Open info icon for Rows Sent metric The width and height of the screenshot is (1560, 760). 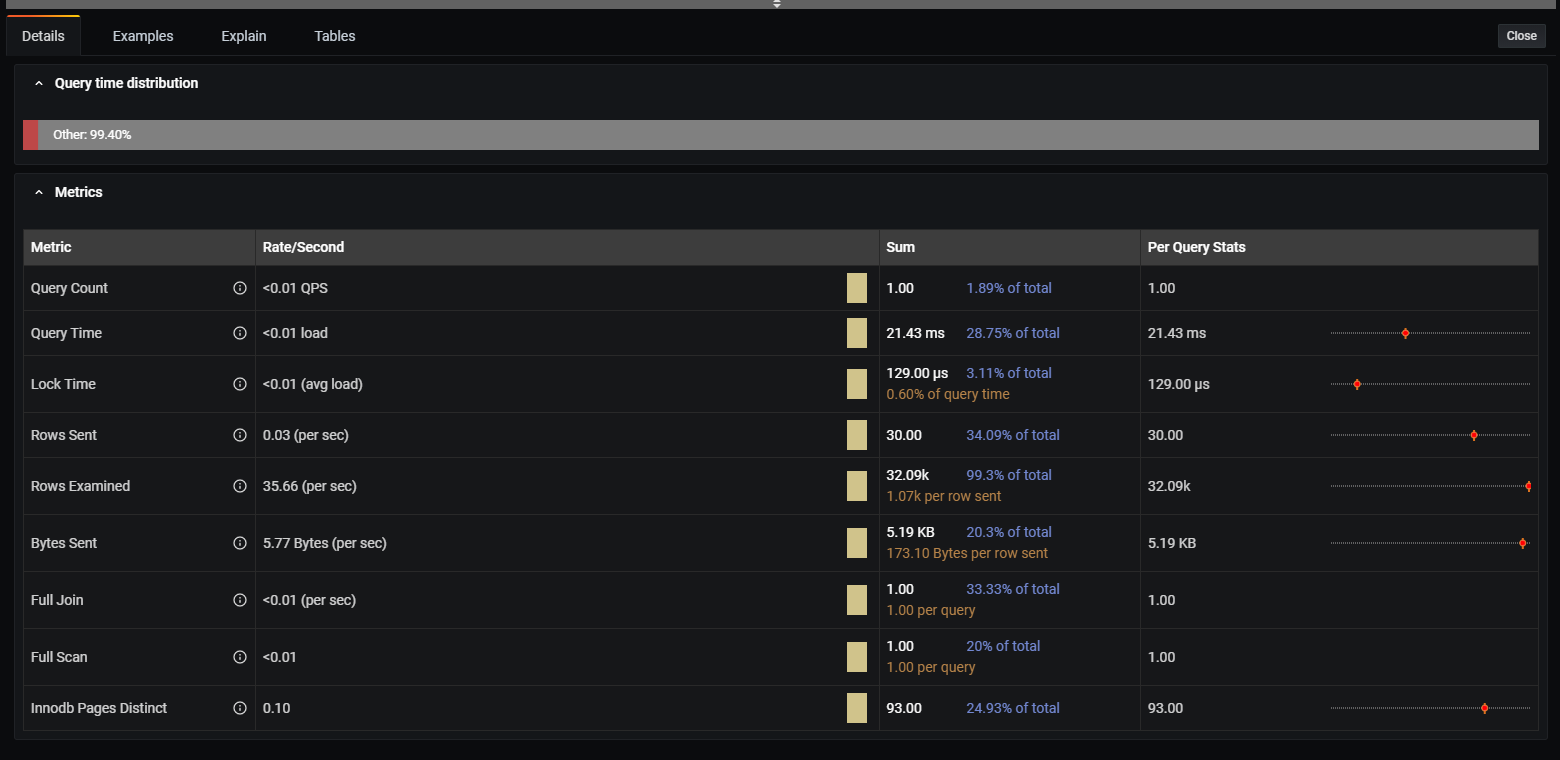coord(240,435)
